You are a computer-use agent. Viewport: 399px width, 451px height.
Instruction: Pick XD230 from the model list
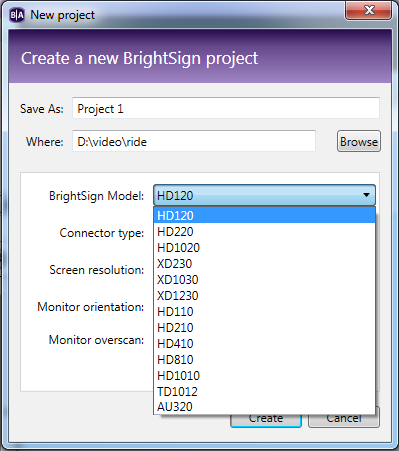pyautogui.click(x=264, y=263)
